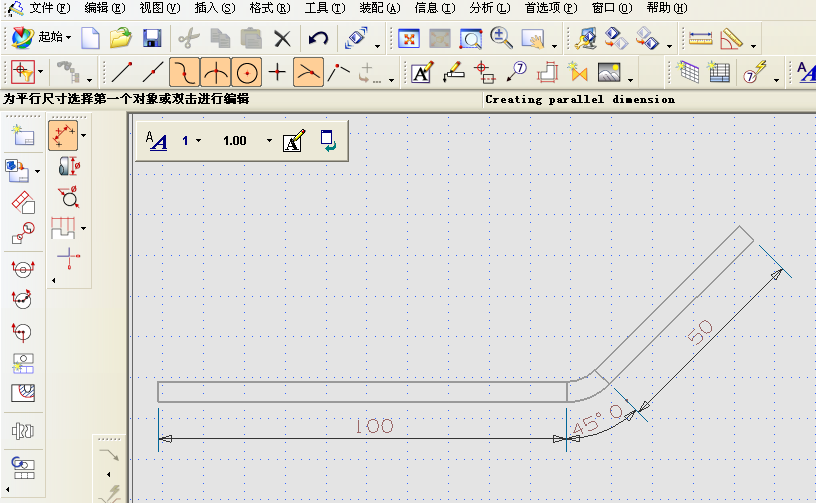
Task: Open a file with the folder icon
Action: 121,38
